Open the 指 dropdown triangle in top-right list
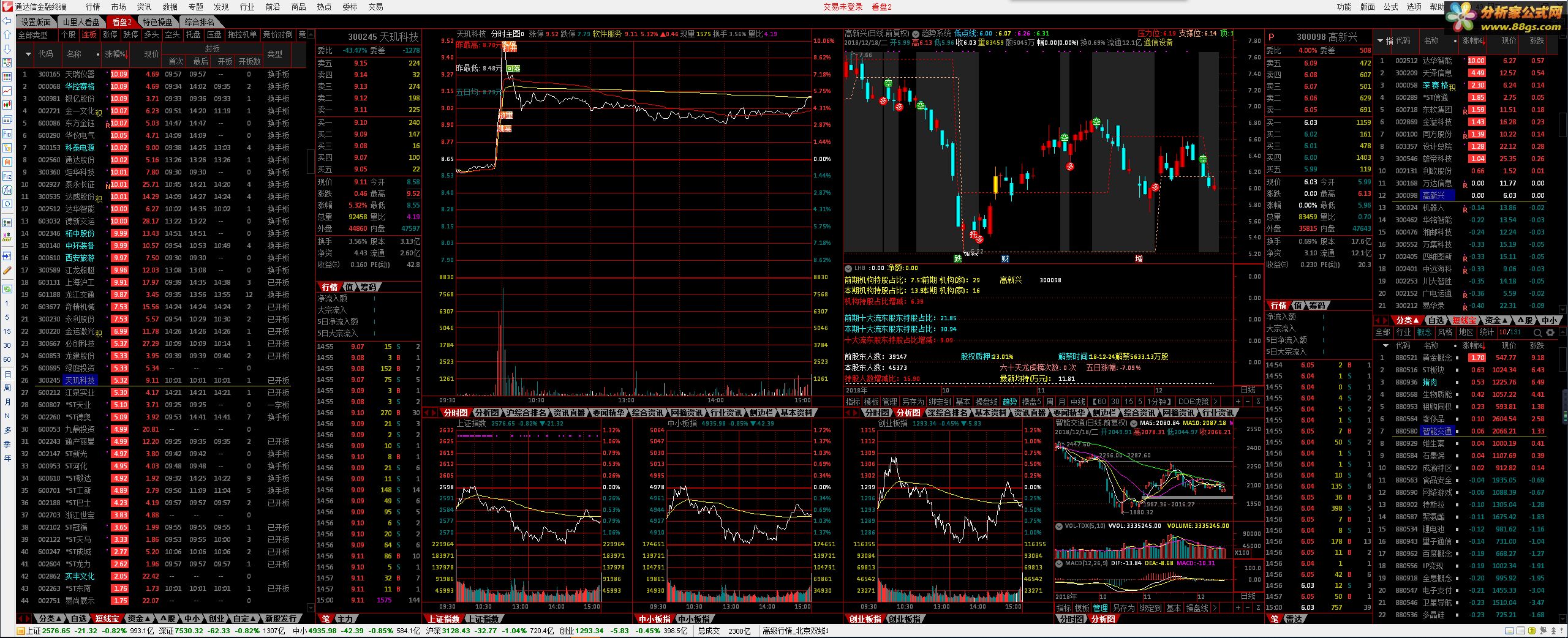Screen dimensions: 1568x638 (1380, 41)
